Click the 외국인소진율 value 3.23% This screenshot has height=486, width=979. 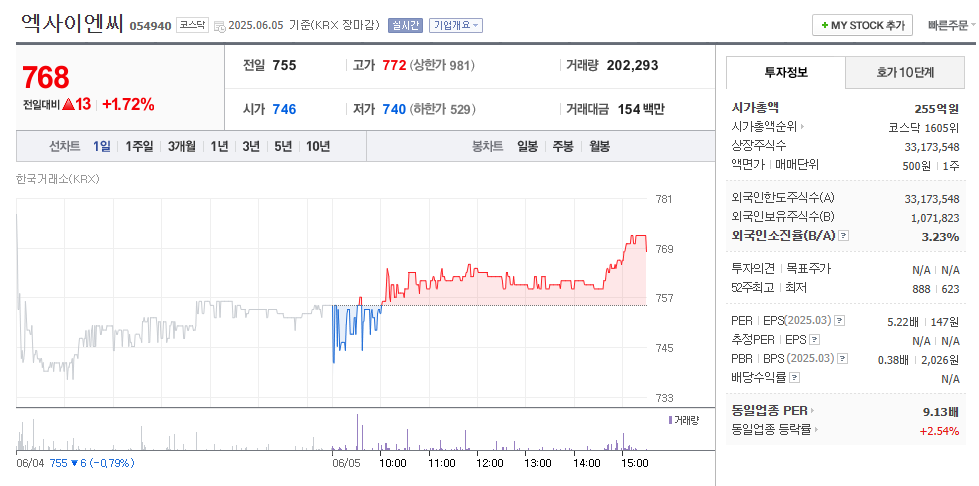[x=940, y=236]
